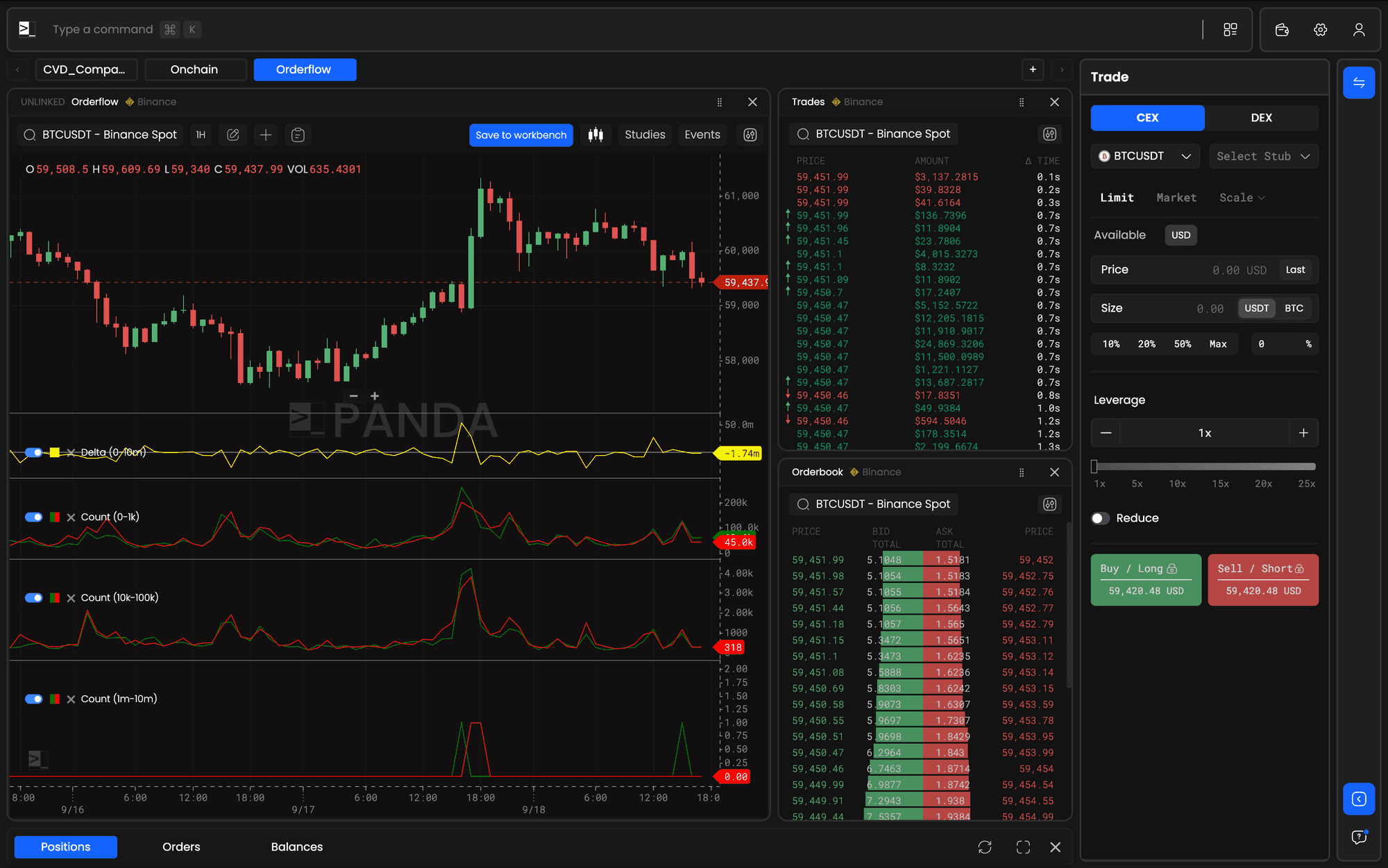Open settings gear in top bar
Image resolution: width=1388 pixels, height=868 pixels.
pyautogui.click(x=1320, y=29)
